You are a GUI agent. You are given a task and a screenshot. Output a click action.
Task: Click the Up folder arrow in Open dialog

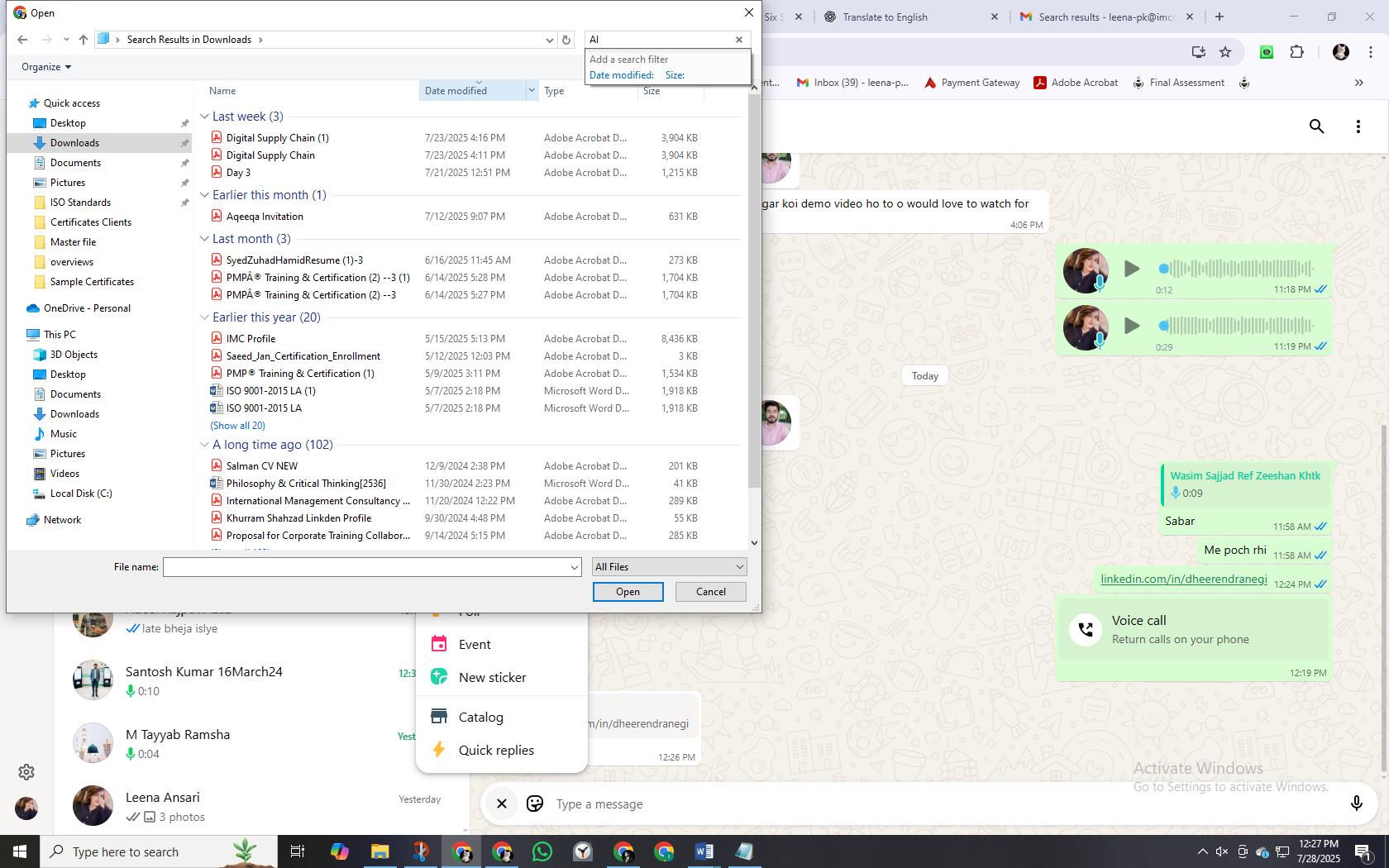coord(84,40)
